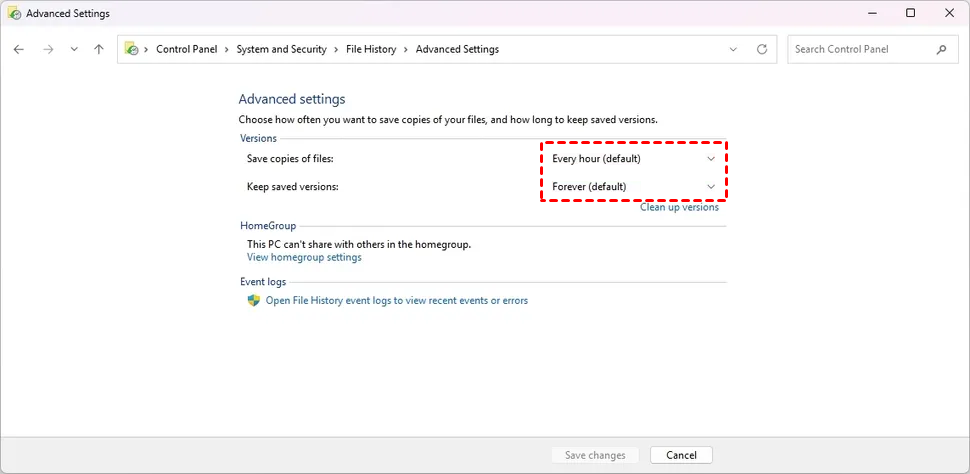Screen dimensions: 970x474
Task: Click the Advanced Settings title bar icon
Action: click(13, 14)
